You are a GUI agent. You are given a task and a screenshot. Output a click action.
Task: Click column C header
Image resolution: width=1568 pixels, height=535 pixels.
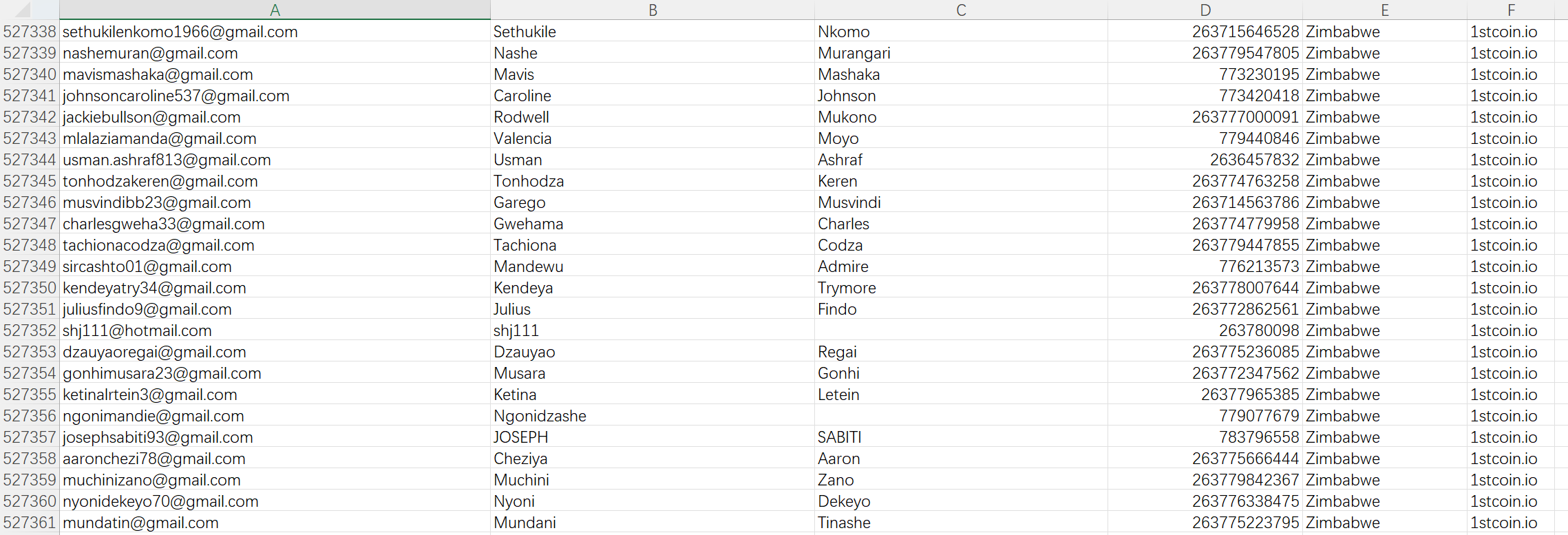[961, 10]
